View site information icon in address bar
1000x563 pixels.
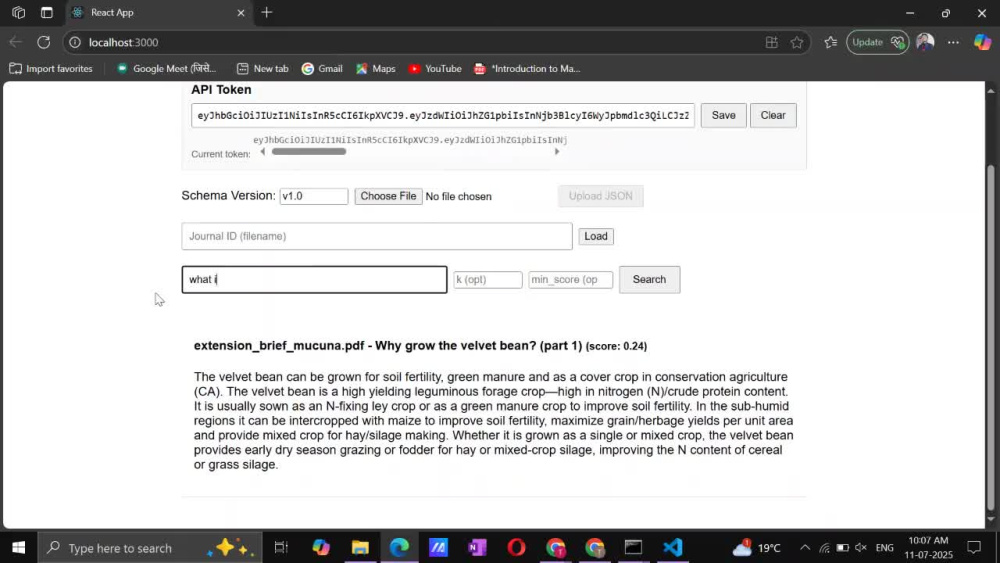point(75,42)
